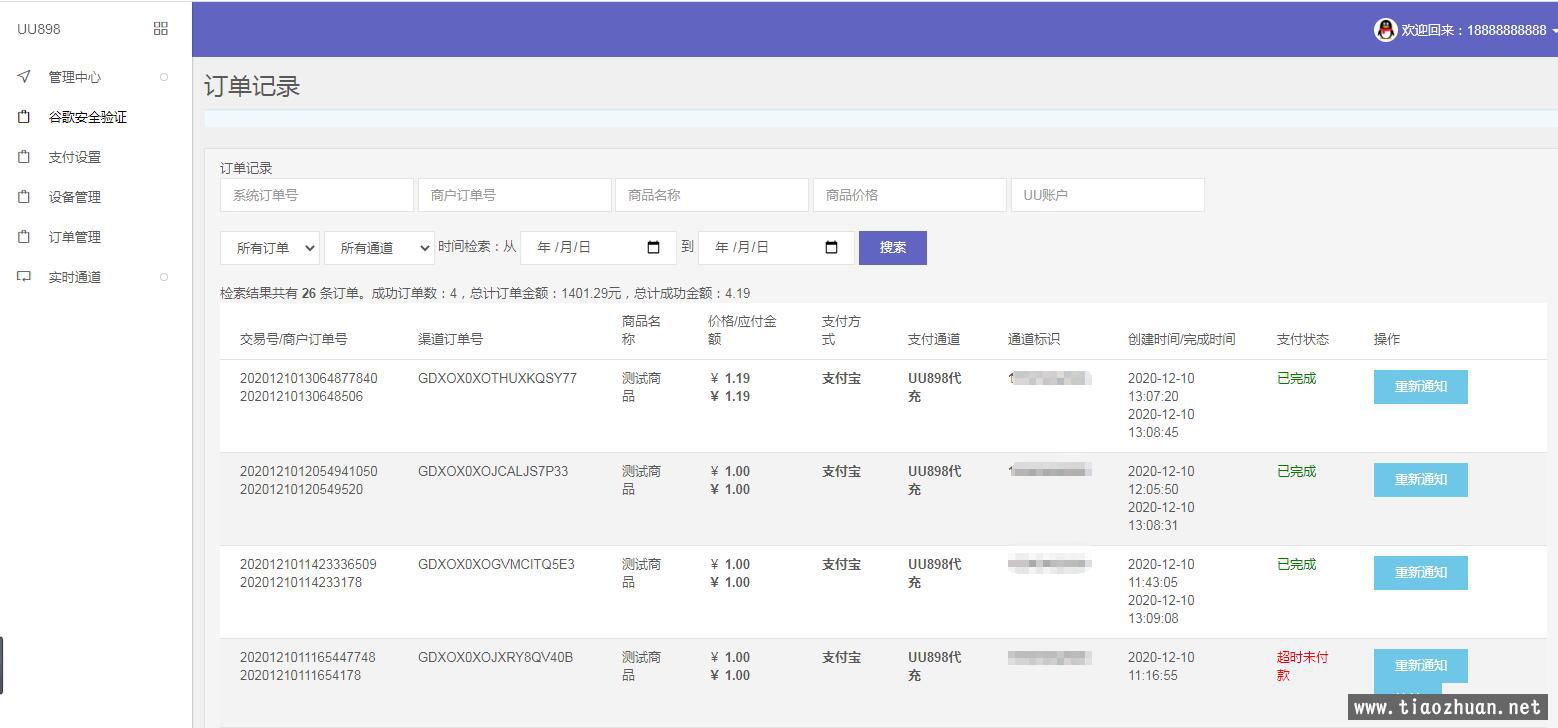
Task: Open the start date calendar picker icon
Action: pos(654,247)
